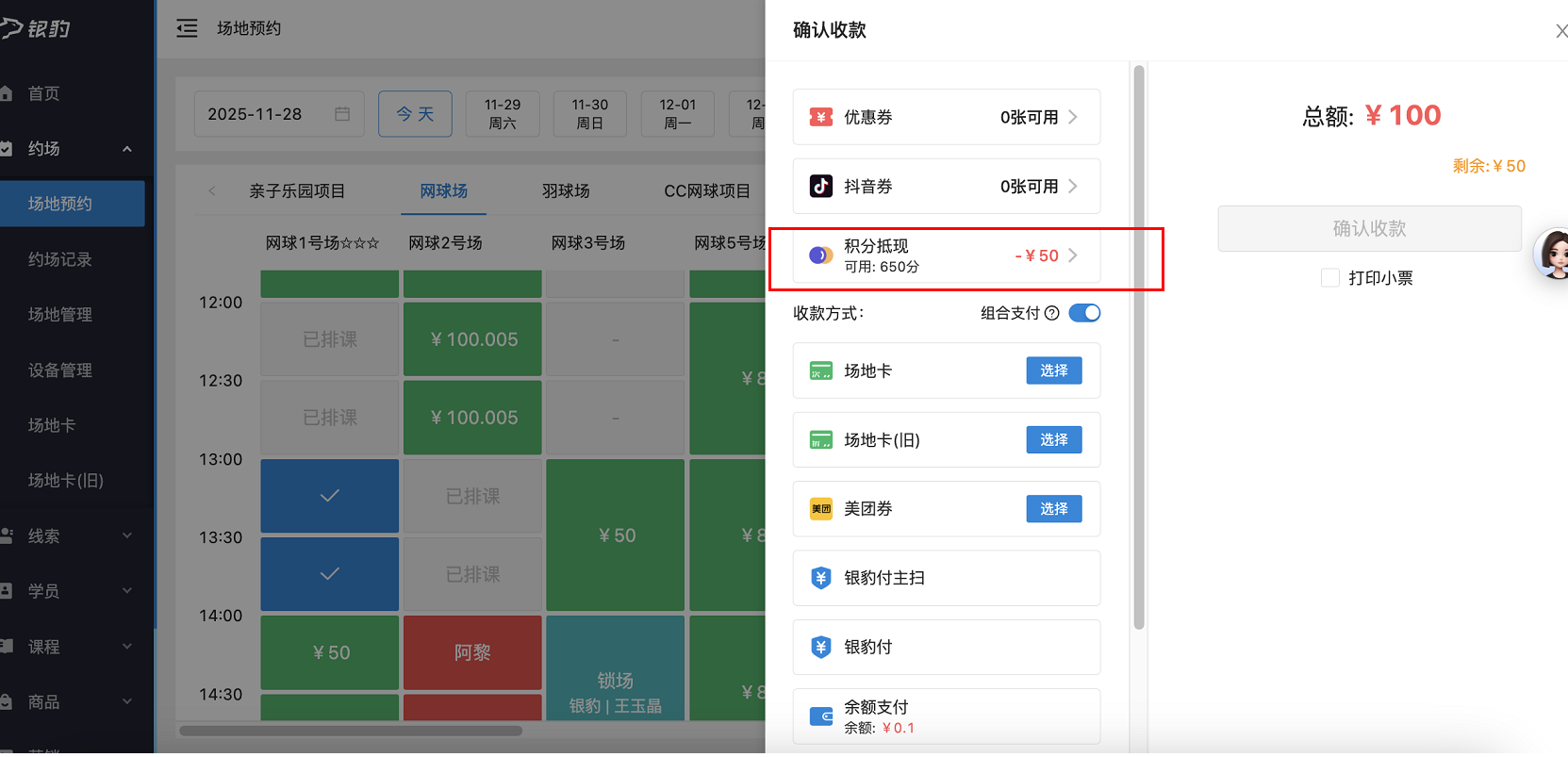Switch to the CC网球项目 tab
The image size is (1568, 757).
coord(707,191)
